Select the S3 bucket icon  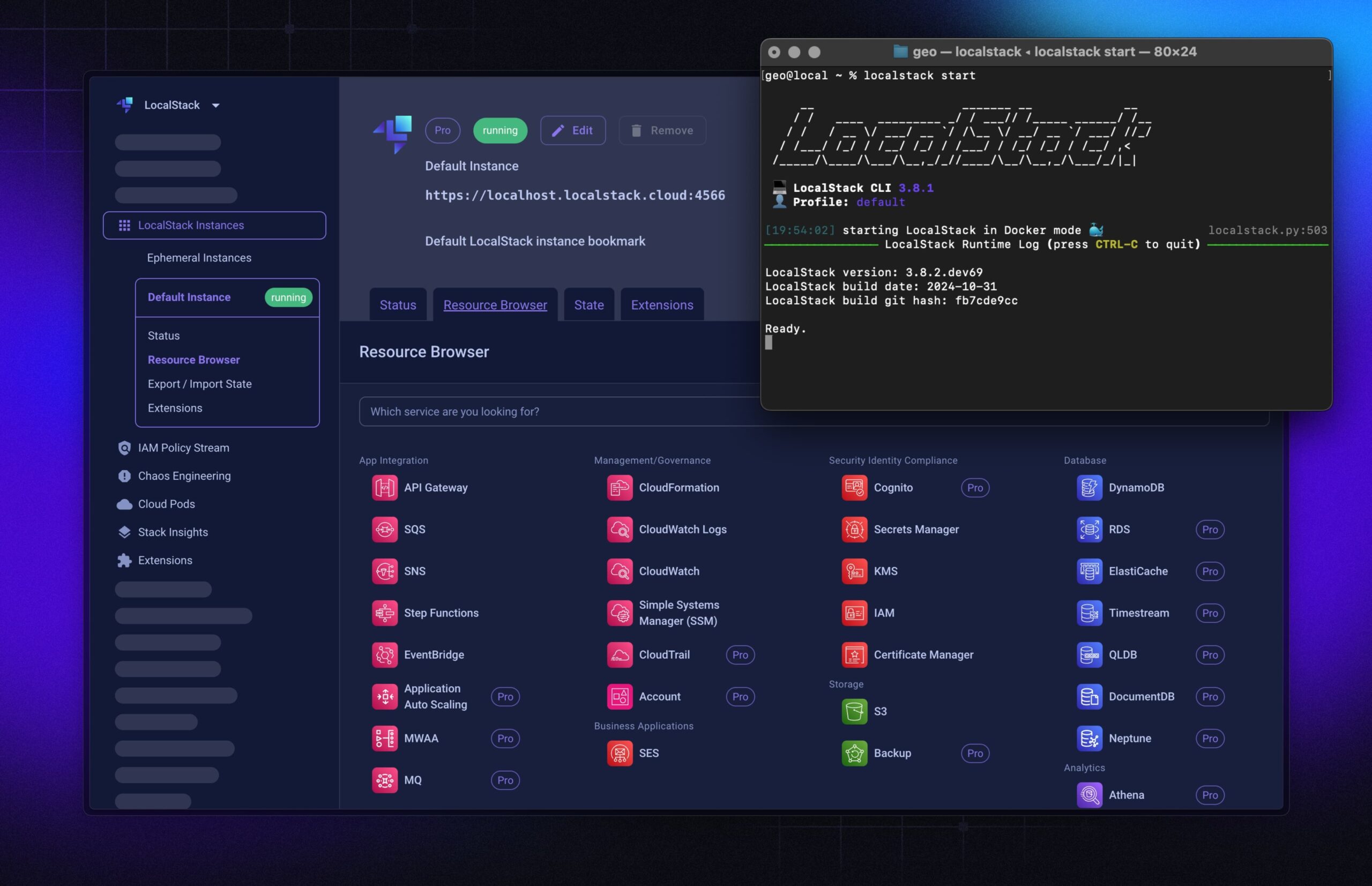(854, 711)
